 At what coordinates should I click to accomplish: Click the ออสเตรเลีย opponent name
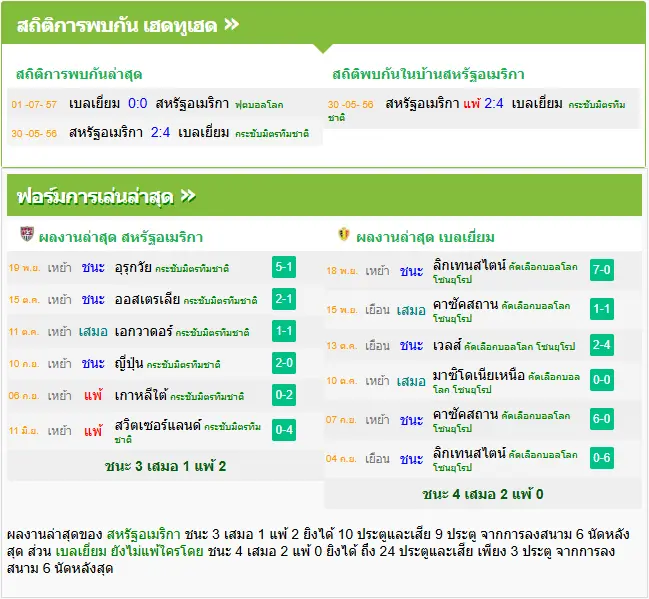pos(147,299)
